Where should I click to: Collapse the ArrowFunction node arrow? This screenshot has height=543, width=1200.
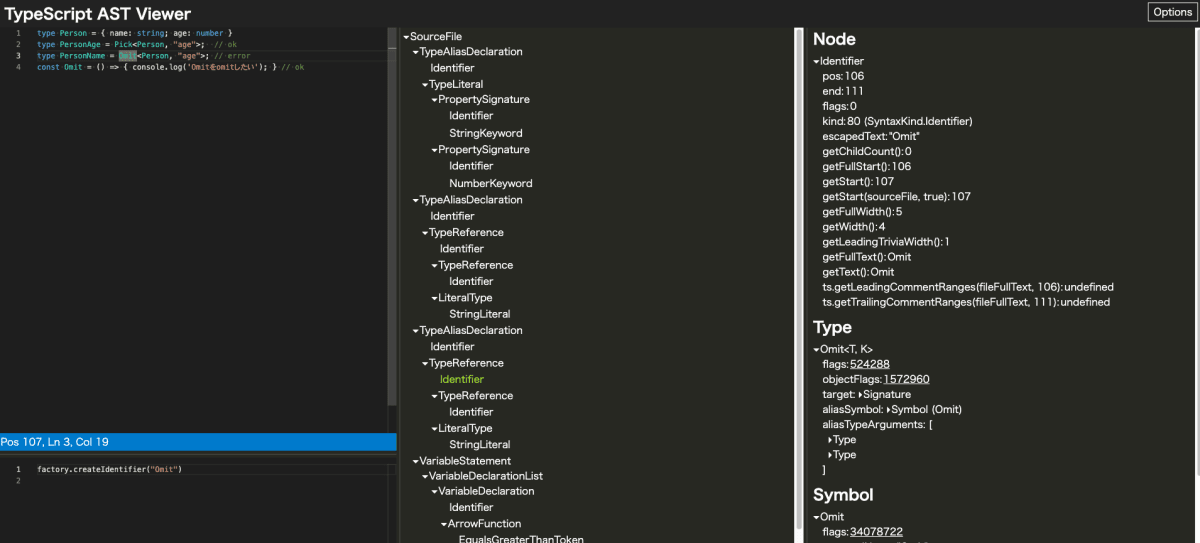tap(444, 524)
